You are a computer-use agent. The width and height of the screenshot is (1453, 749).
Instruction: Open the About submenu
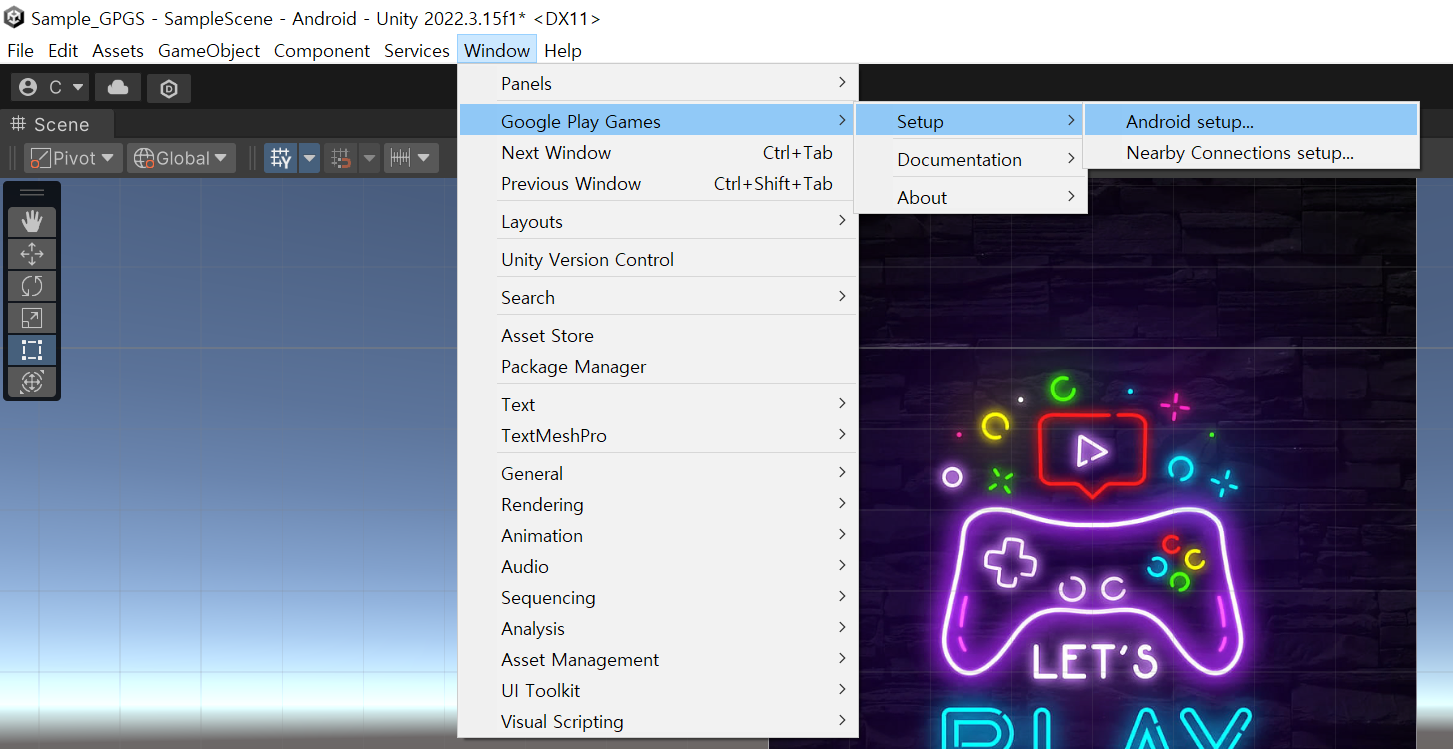click(x=970, y=197)
